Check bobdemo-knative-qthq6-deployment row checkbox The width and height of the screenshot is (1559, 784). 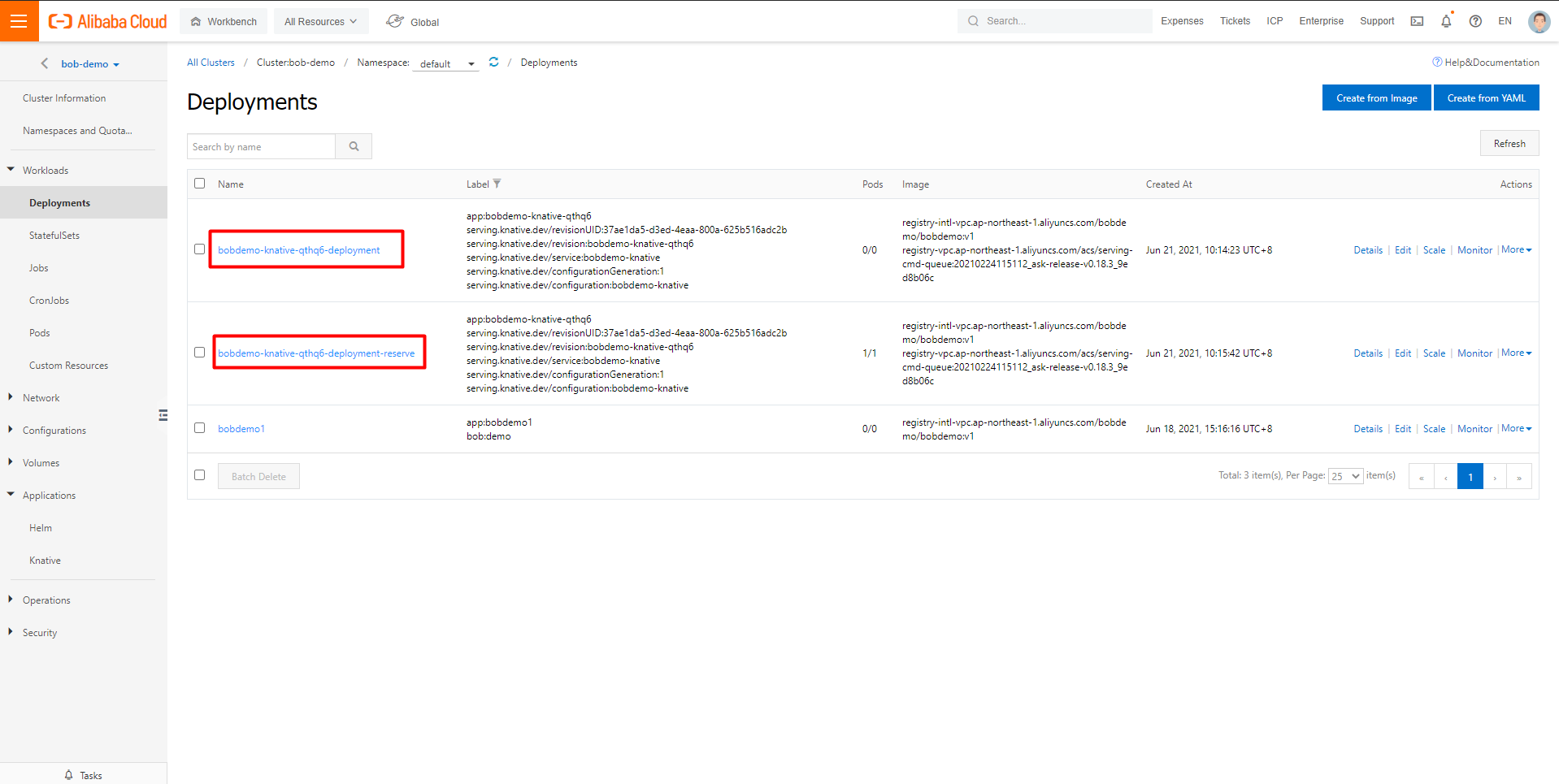coord(199,249)
